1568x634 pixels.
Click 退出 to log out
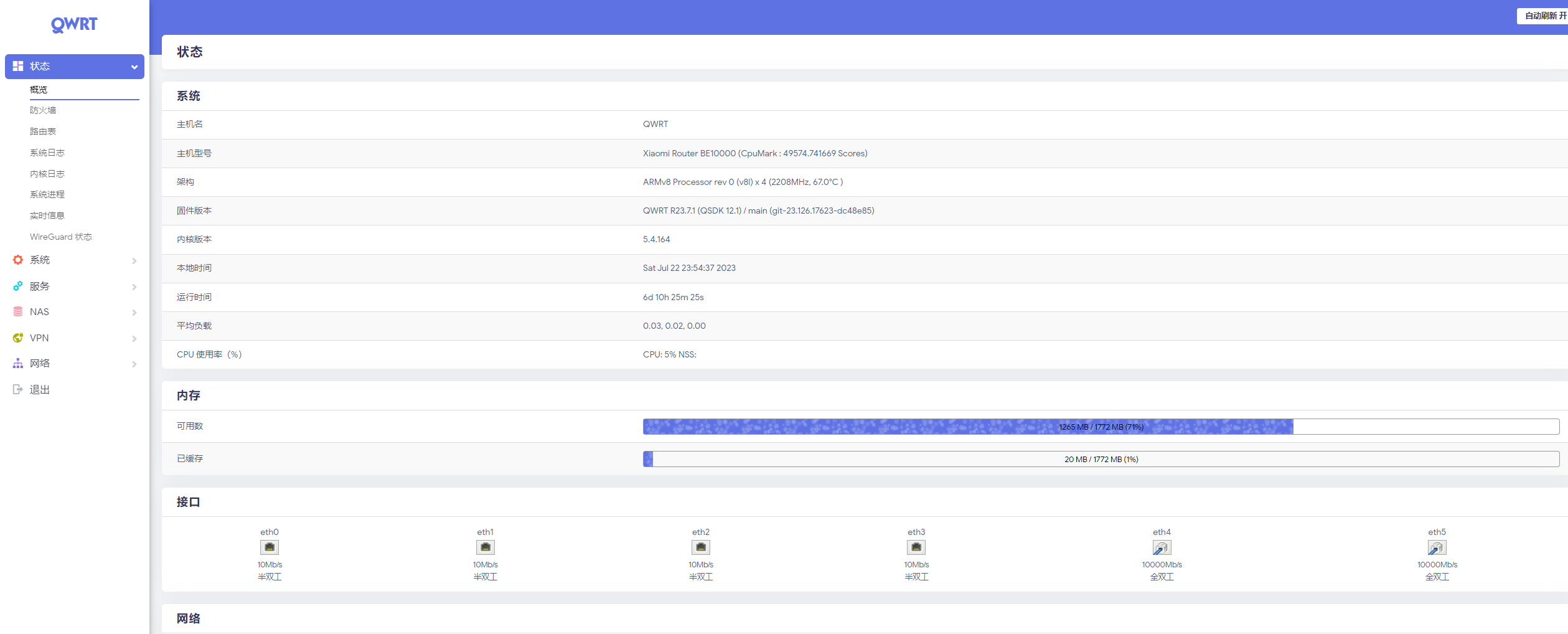39,390
